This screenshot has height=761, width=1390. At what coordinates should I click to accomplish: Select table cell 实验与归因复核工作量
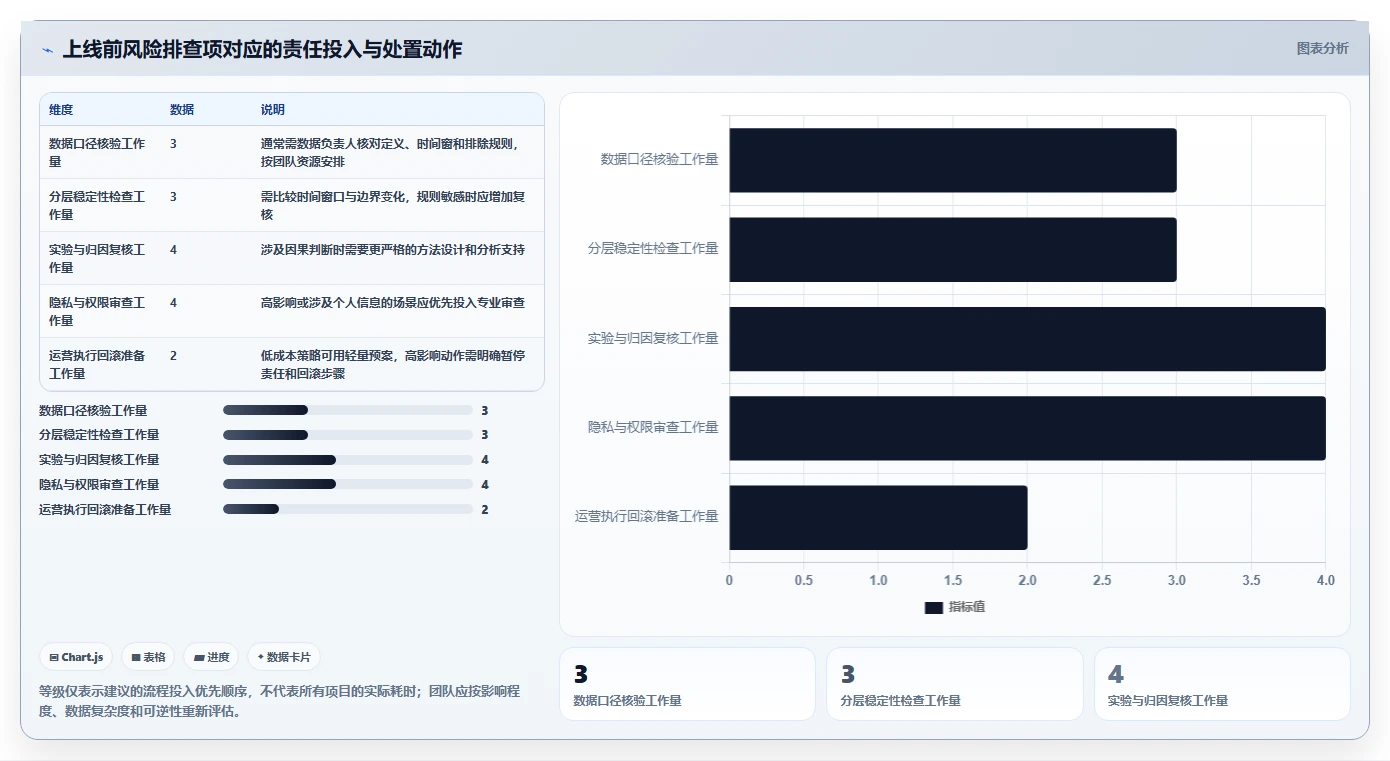(x=98, y=258)
